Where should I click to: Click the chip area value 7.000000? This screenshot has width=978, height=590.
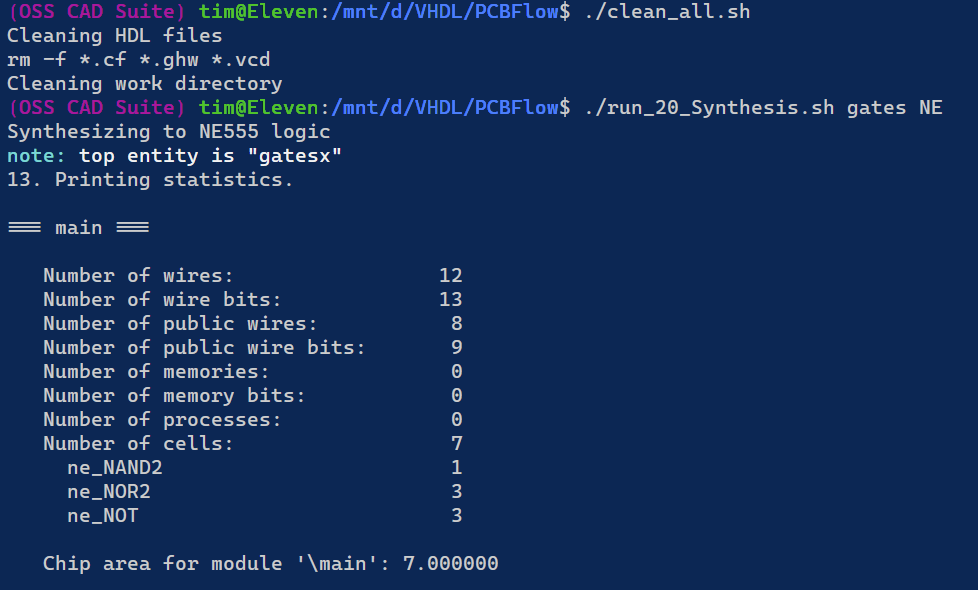click(x=450, y=564)
